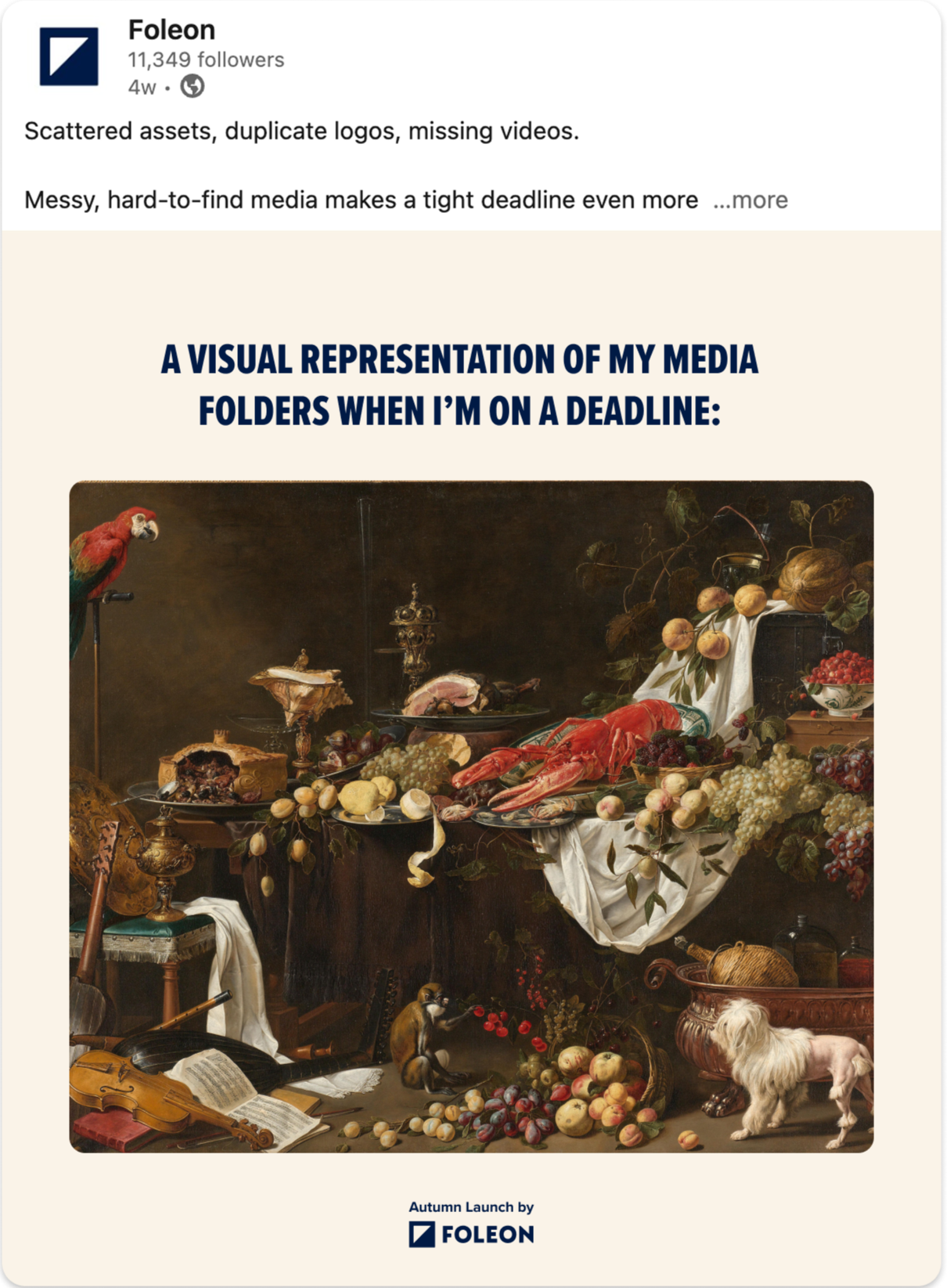The height and width of the screenshot is (1288, 947).
Task: Click the headline "A visual representation of my media"
Action: [x=459, y=359]
